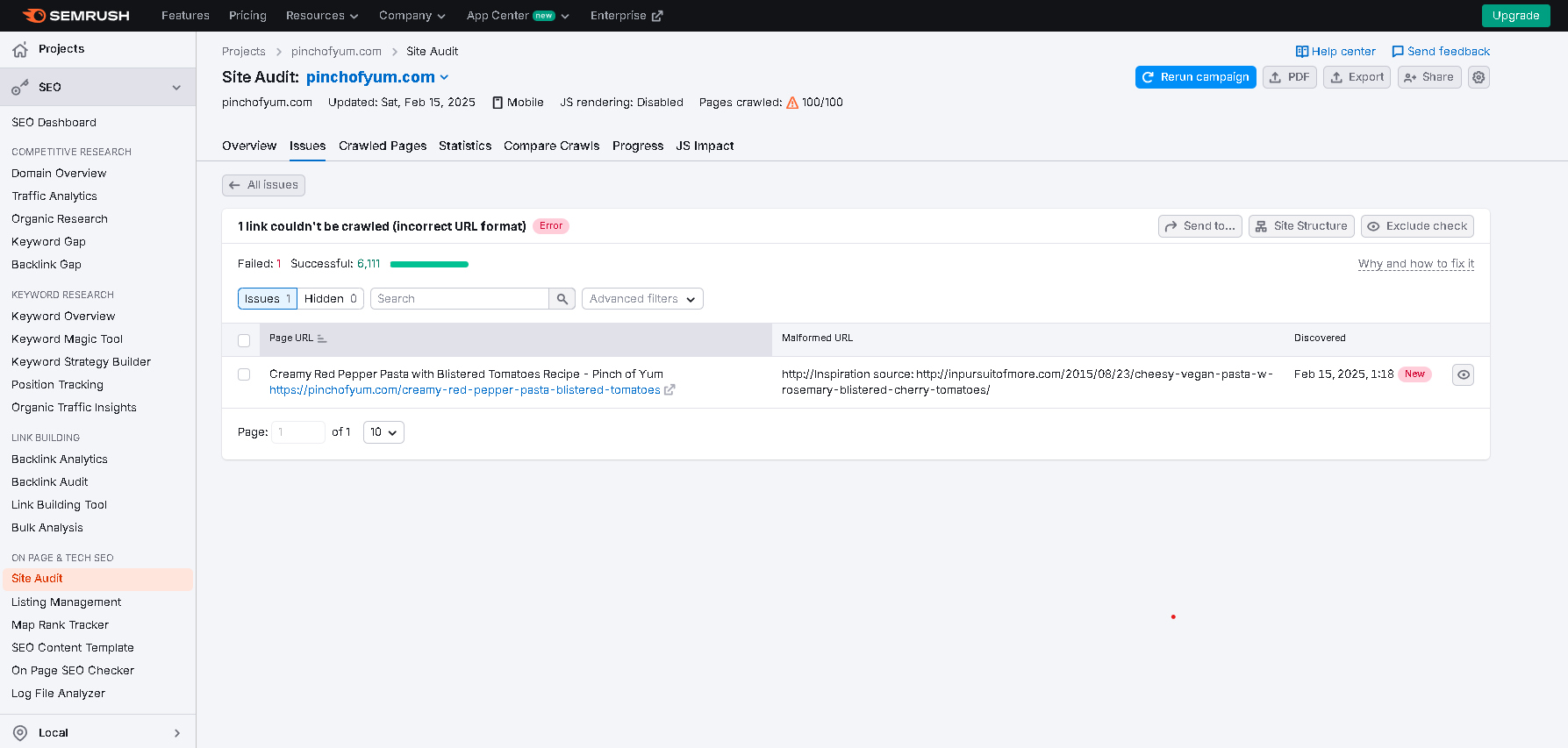Switch to the Overview tab
Viewport: 1568px width, 748px height.
pyautogui.click(x=249, y=146)
